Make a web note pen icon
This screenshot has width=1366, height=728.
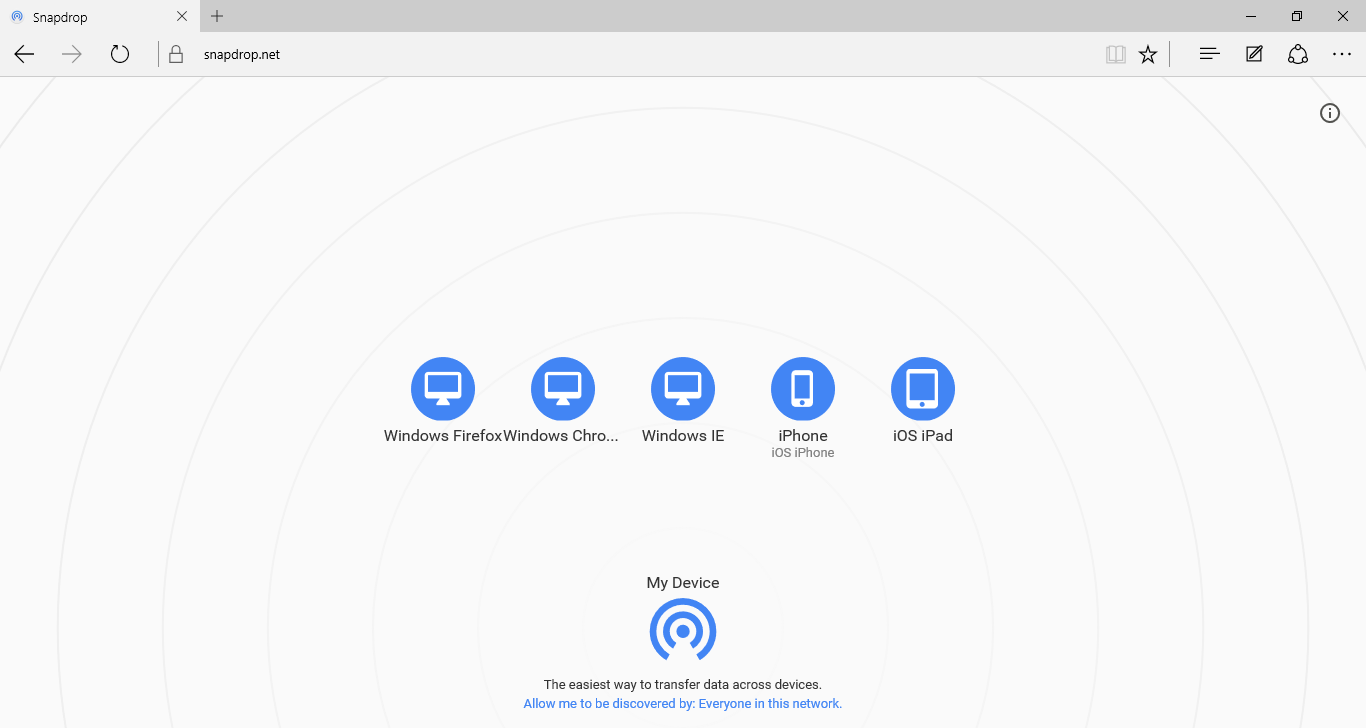coord(1254,54)
